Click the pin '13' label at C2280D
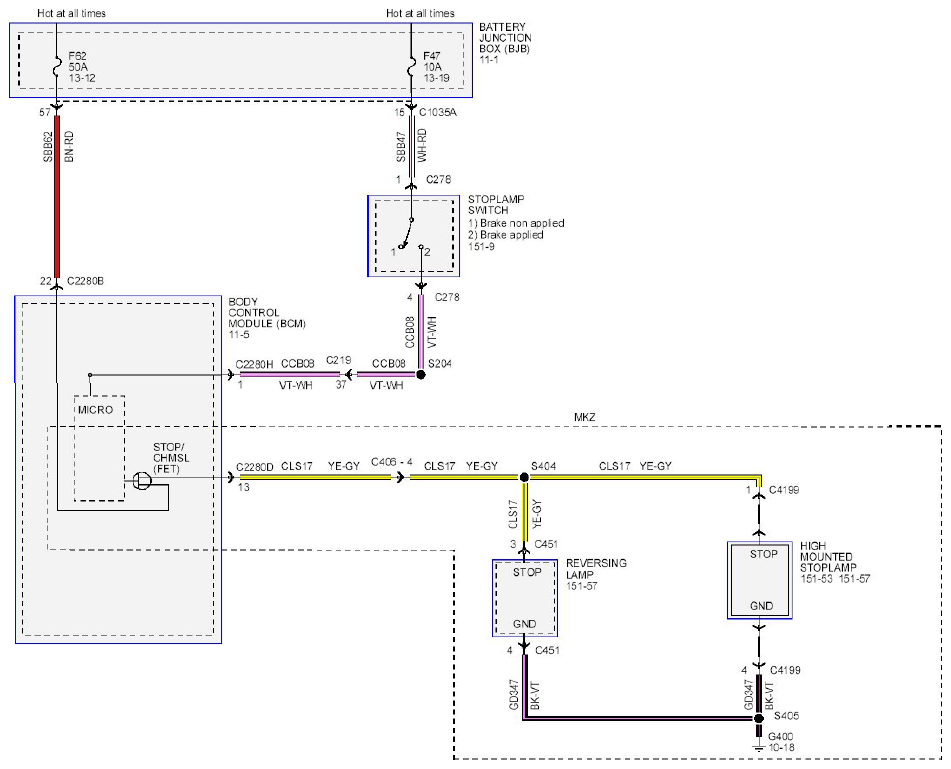Screen dimensions: 951x769 click(x=244, y=487)
